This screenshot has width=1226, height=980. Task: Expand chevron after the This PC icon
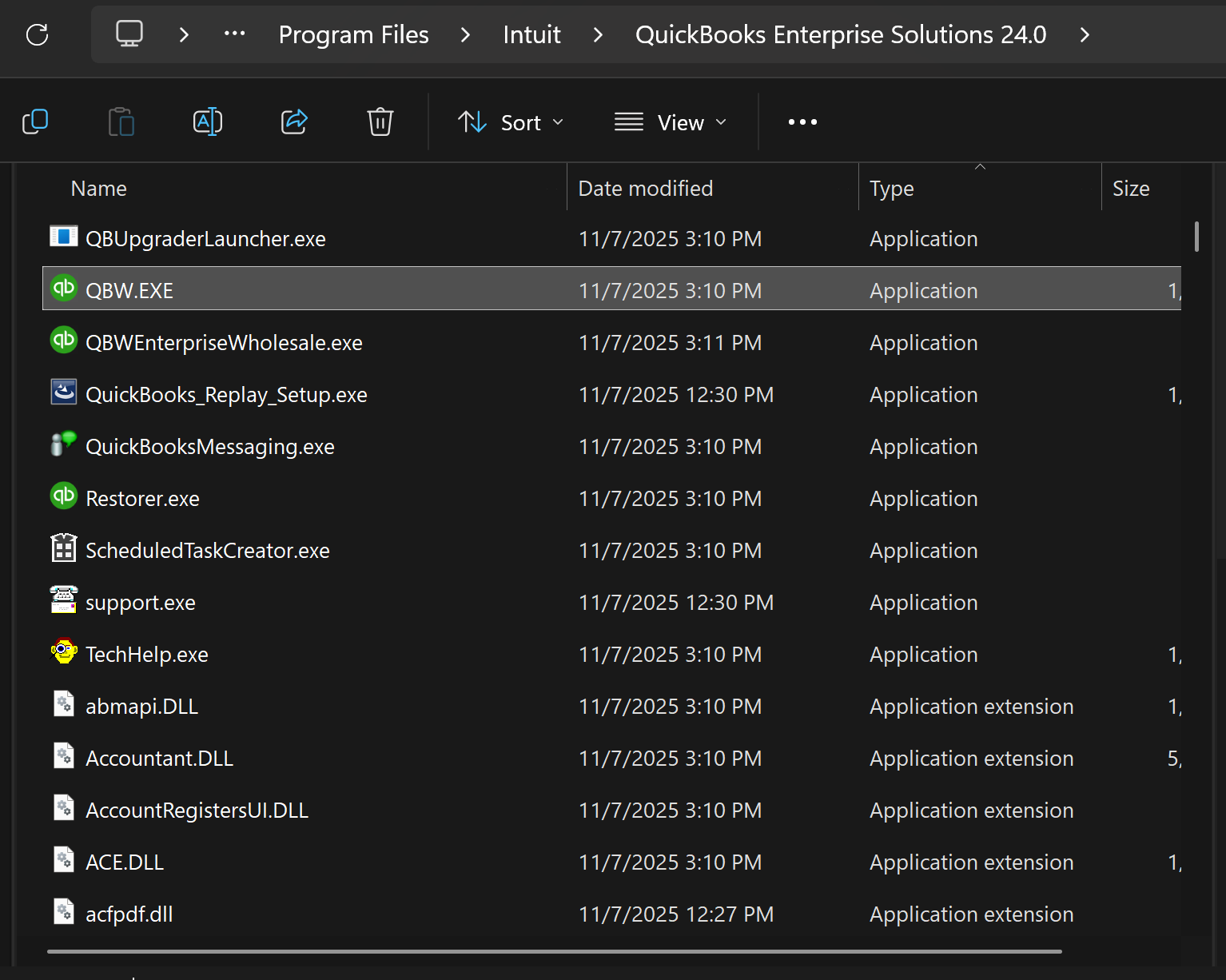[x=184, y=34]
